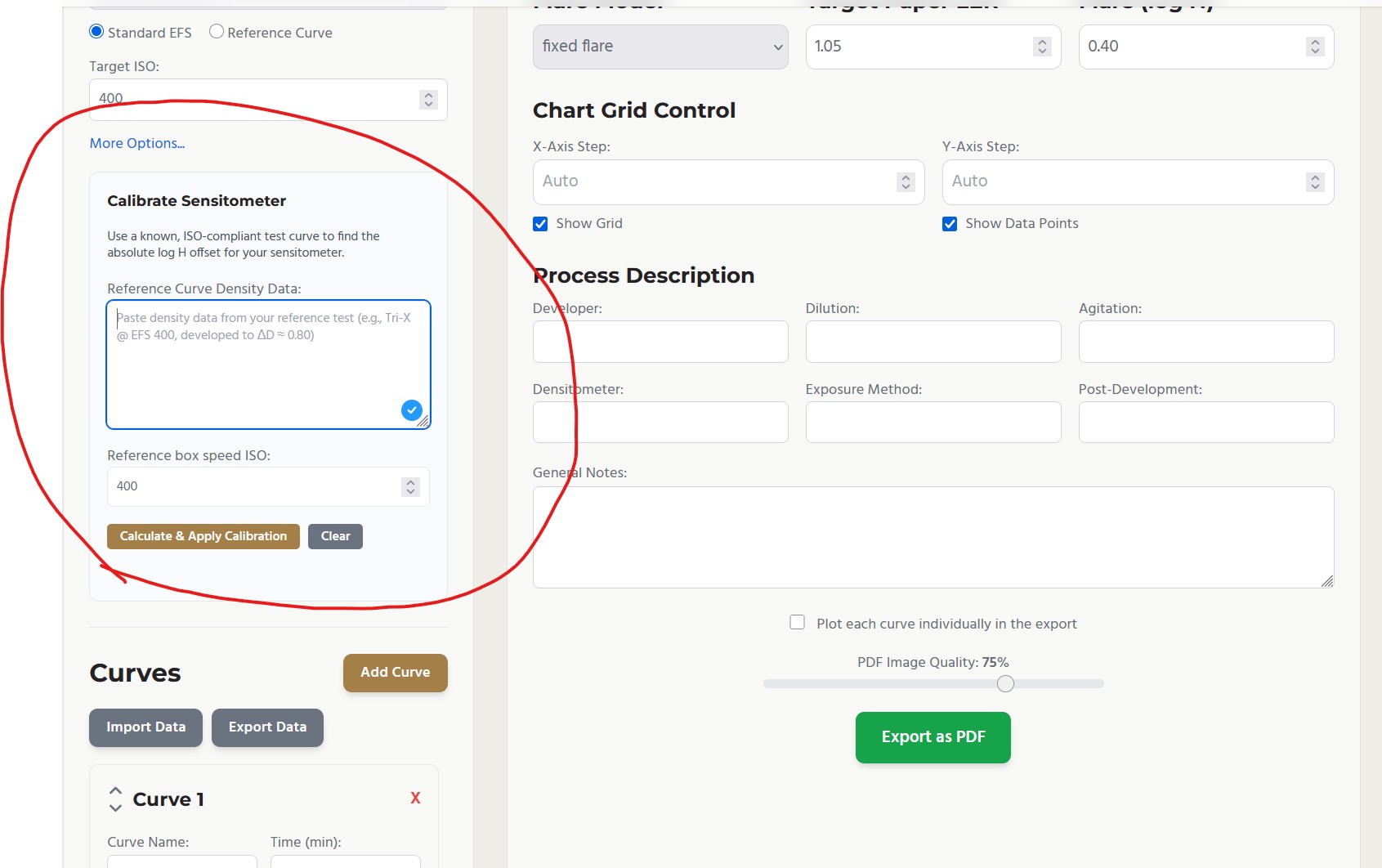Enable plotting each curve individually in export
This screenshot has width=1382, height=868.
(x=798, y=623)
